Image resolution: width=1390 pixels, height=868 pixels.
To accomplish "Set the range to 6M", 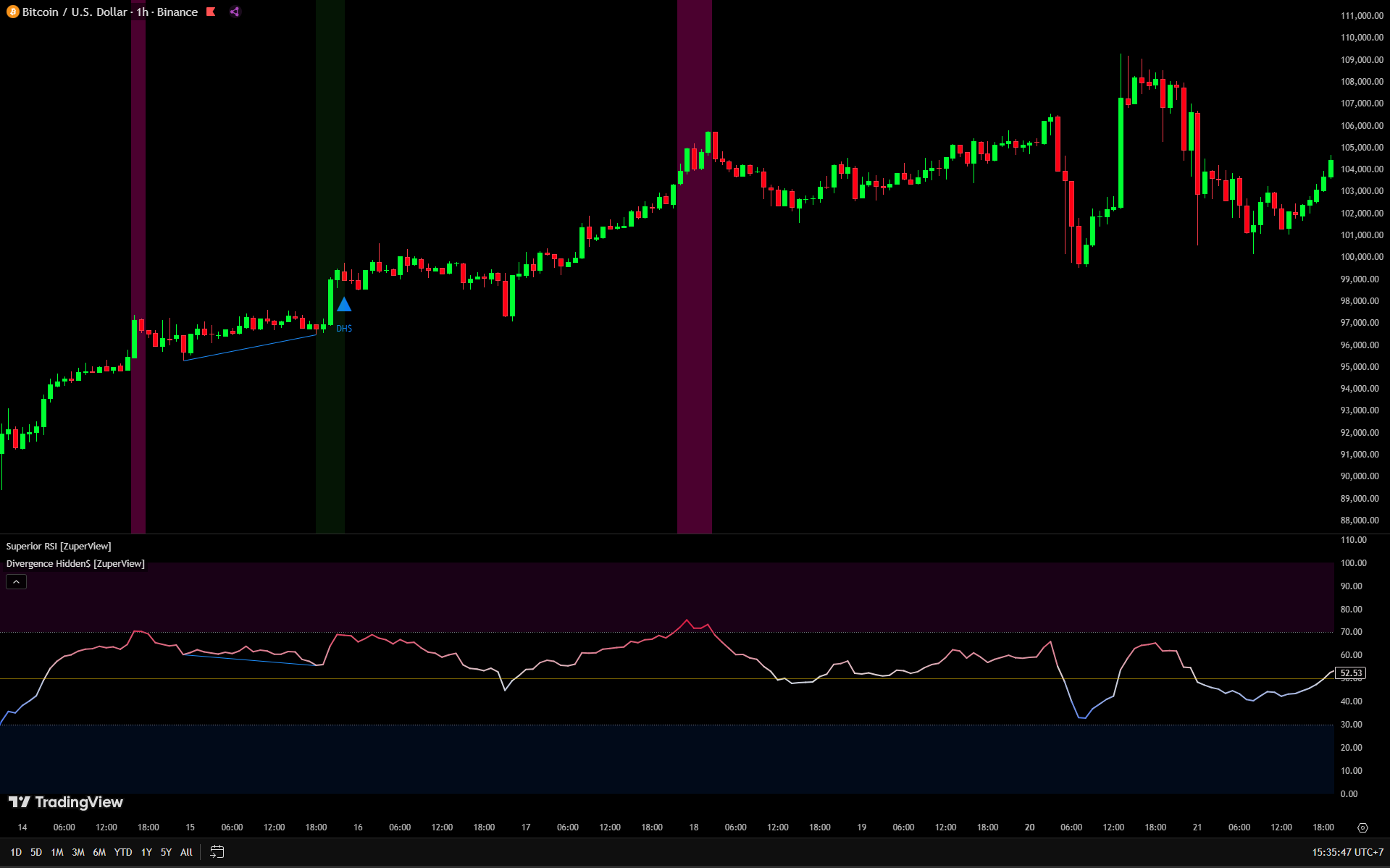I will (99, 852).
